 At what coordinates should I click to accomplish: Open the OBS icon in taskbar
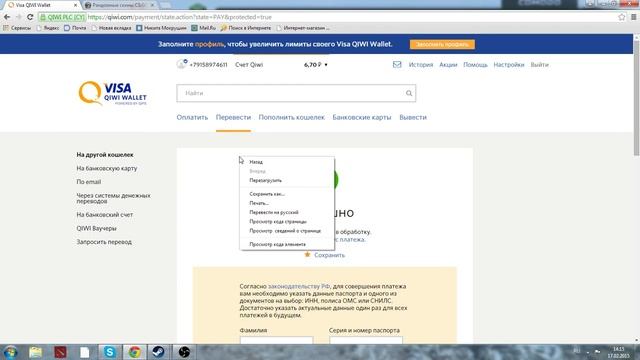pos(184,352)
